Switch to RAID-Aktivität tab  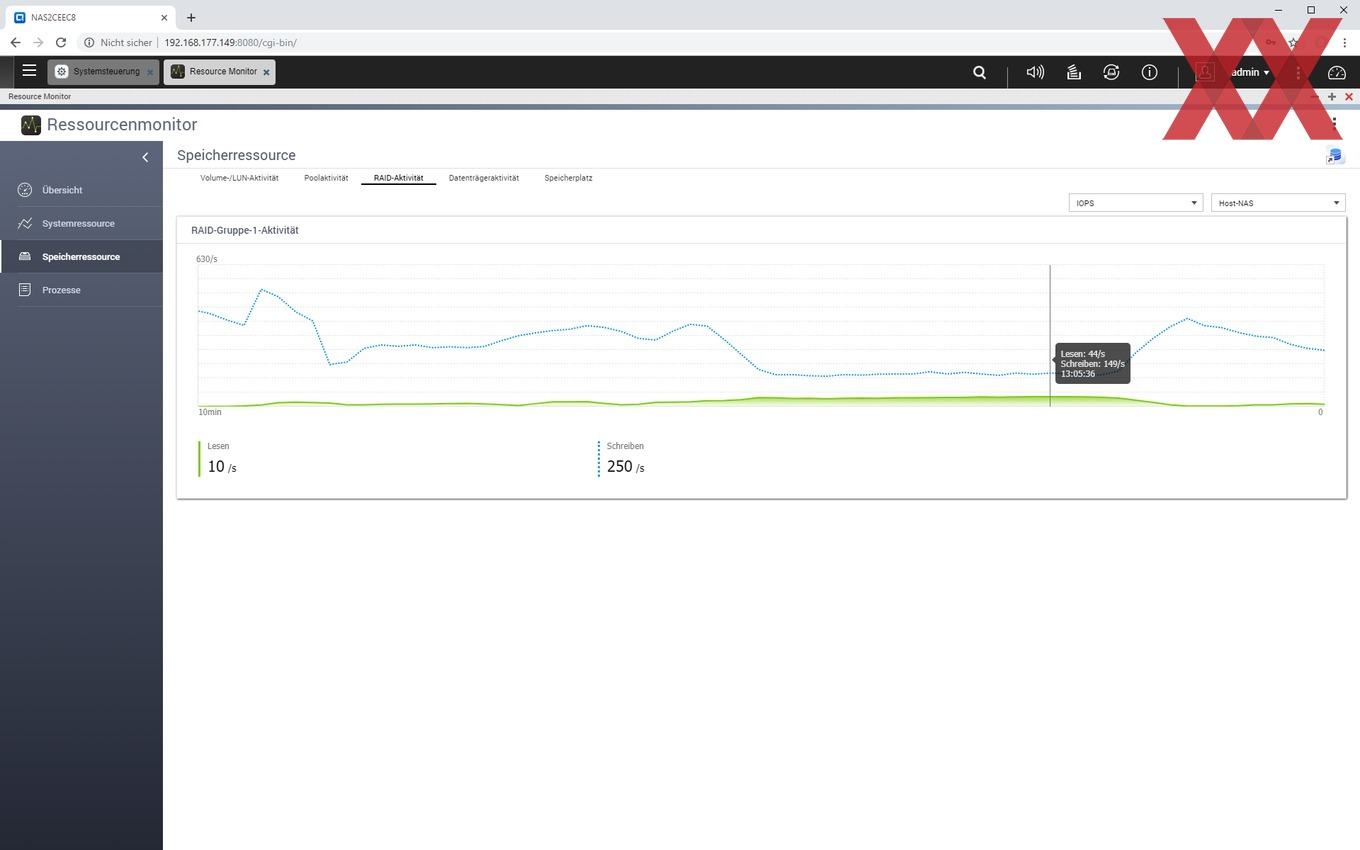(398, 178)
